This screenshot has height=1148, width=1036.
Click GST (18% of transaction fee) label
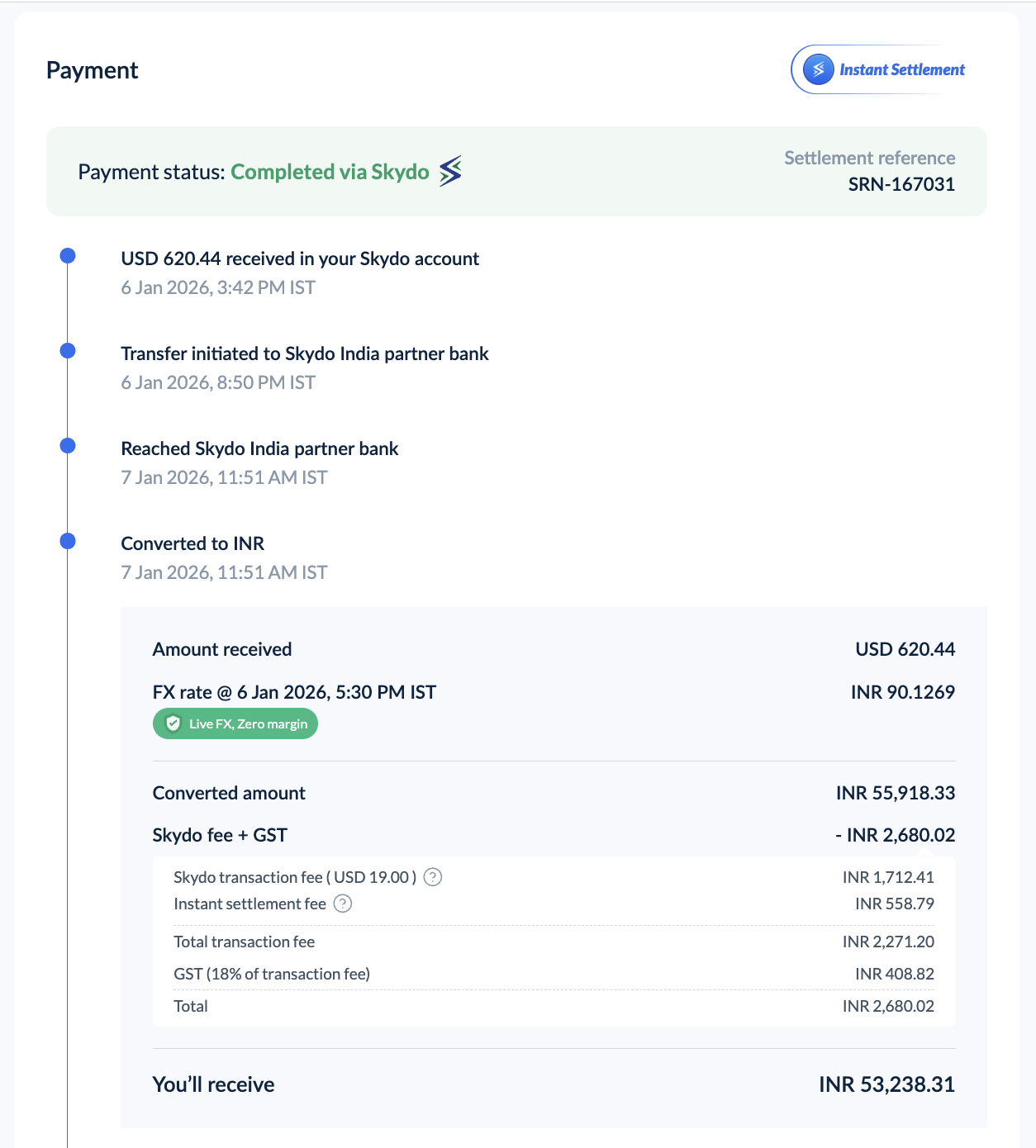(272, 974)
